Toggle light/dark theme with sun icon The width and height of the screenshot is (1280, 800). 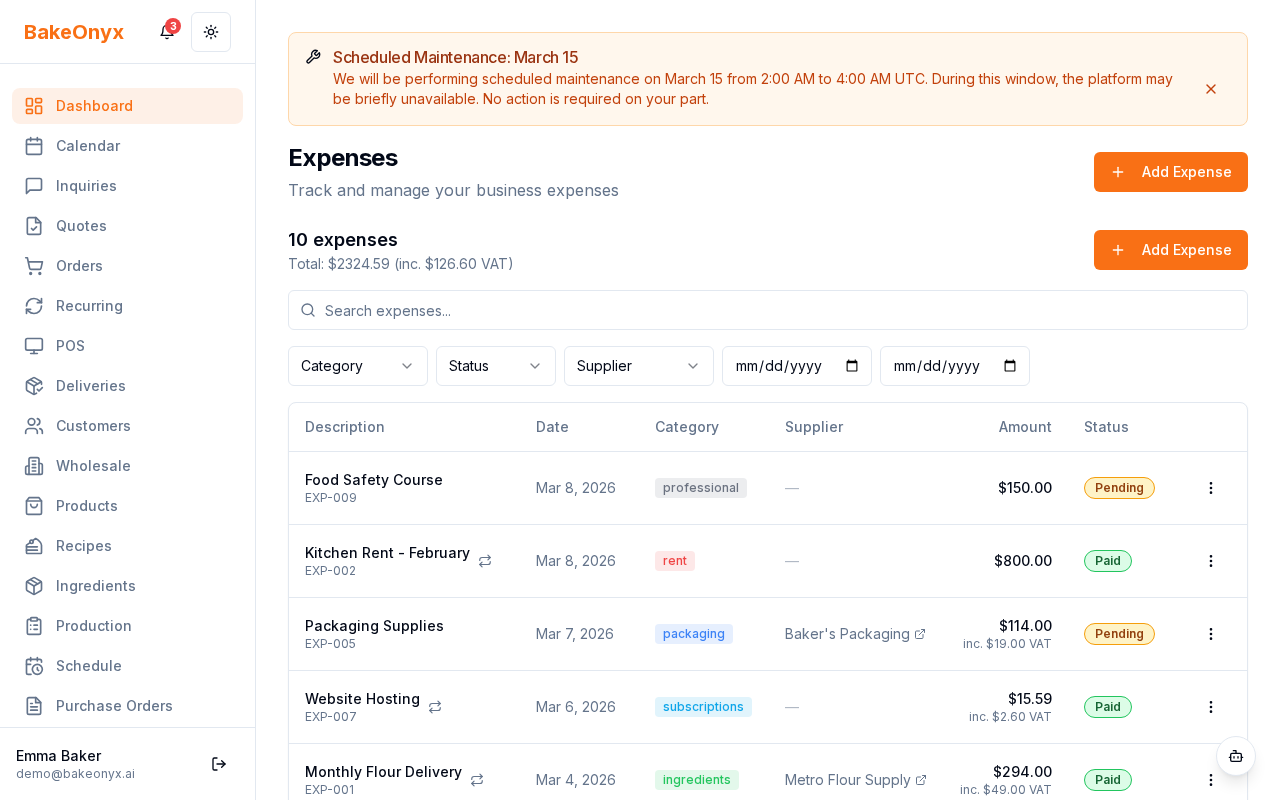pyautogui.click(x=211, y=32)
